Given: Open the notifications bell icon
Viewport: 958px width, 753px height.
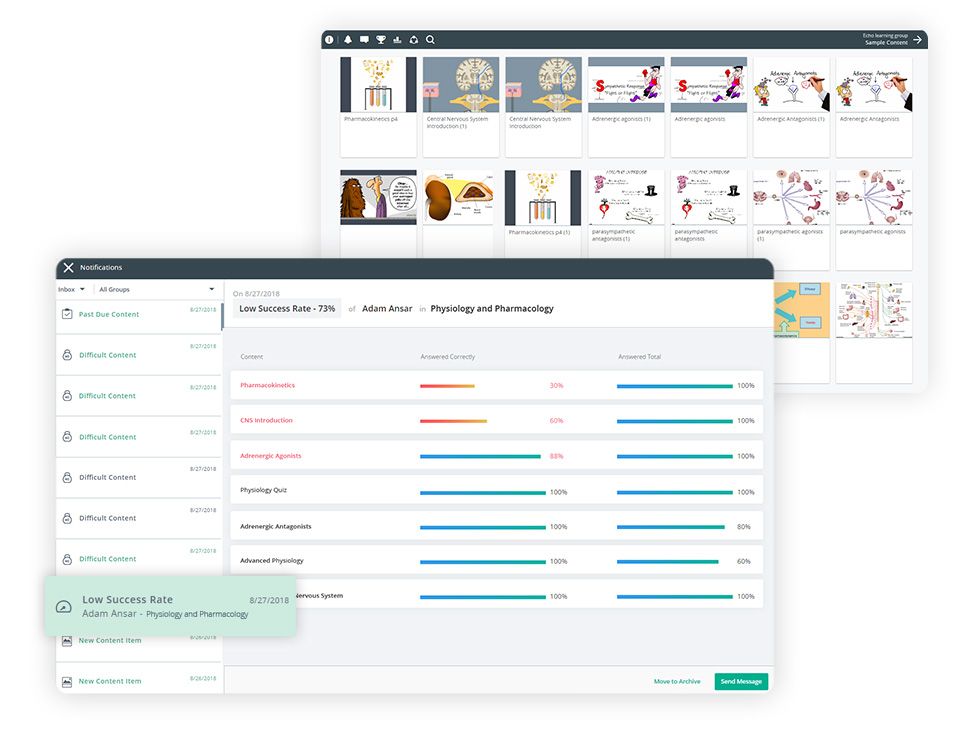Looking at the screenshot, I should (348, 39).
